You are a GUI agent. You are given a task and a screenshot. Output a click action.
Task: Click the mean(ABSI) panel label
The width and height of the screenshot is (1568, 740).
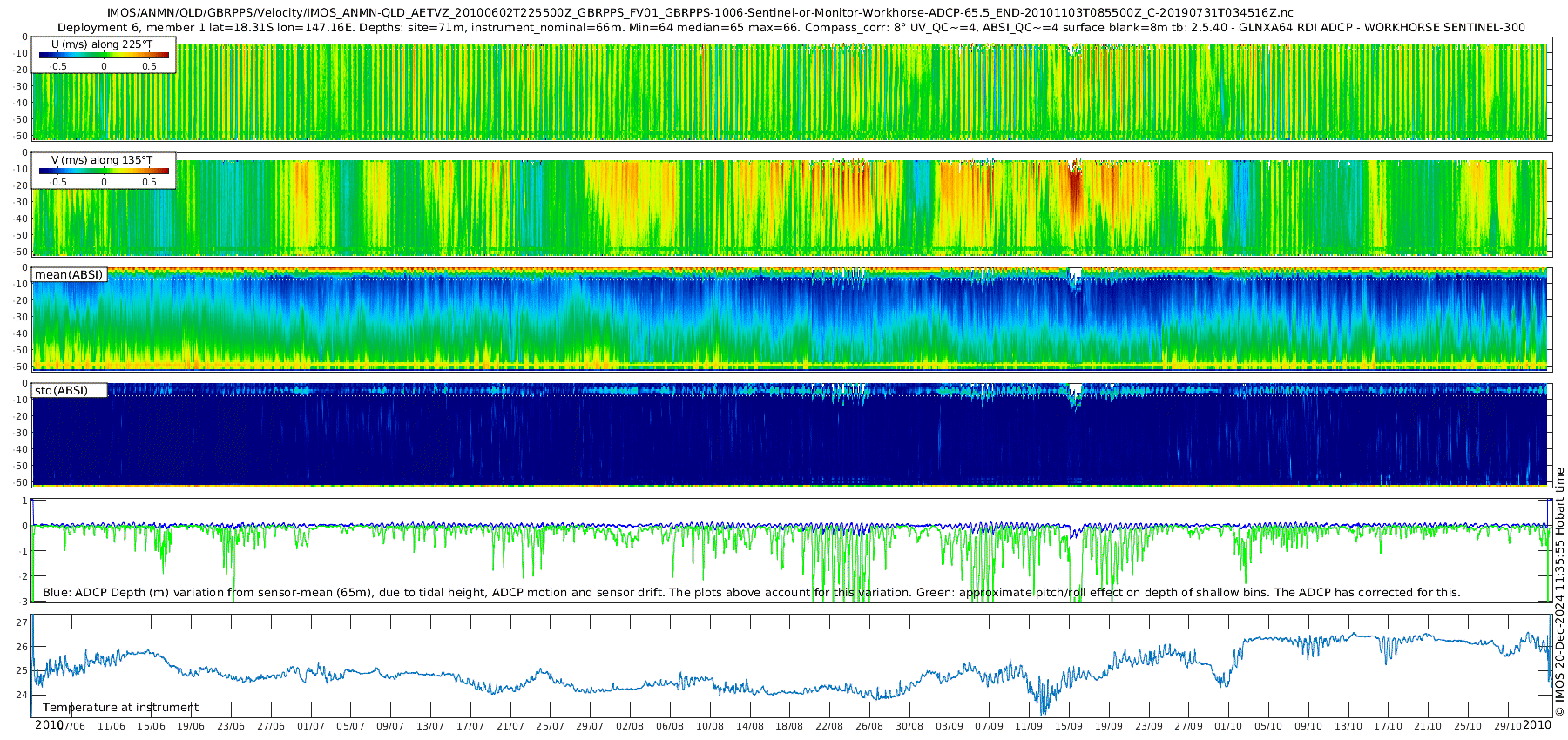69,275
